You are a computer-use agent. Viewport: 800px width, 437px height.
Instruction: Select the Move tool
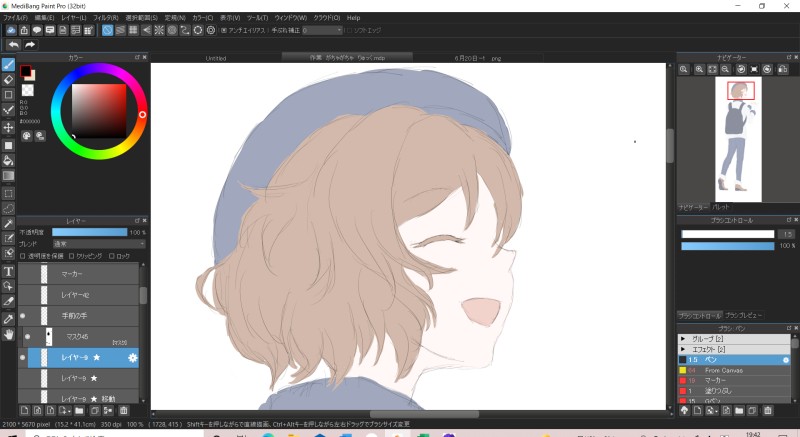8,127
